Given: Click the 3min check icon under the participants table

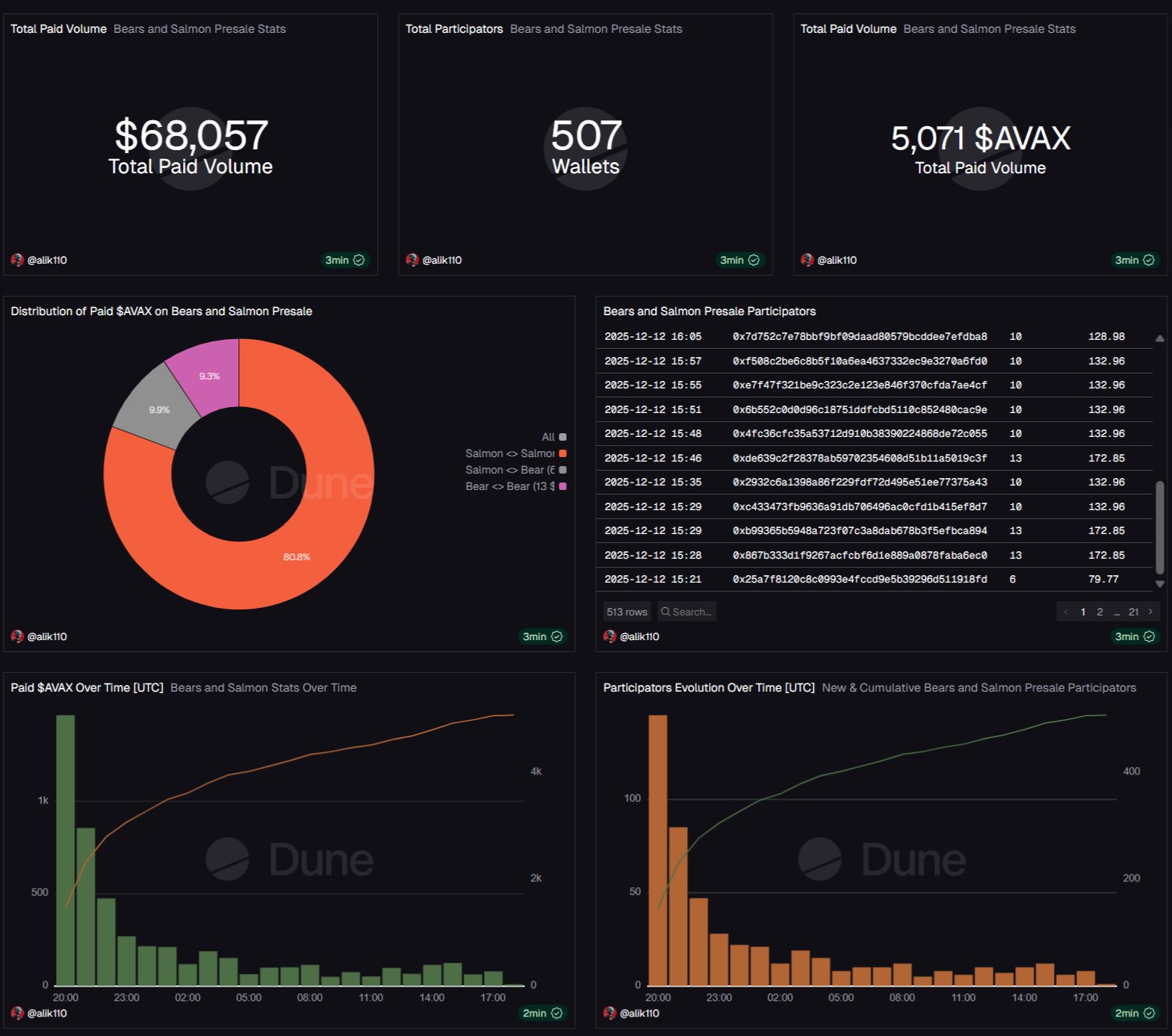Looking at the screenshot, I should pos(1149,636).
